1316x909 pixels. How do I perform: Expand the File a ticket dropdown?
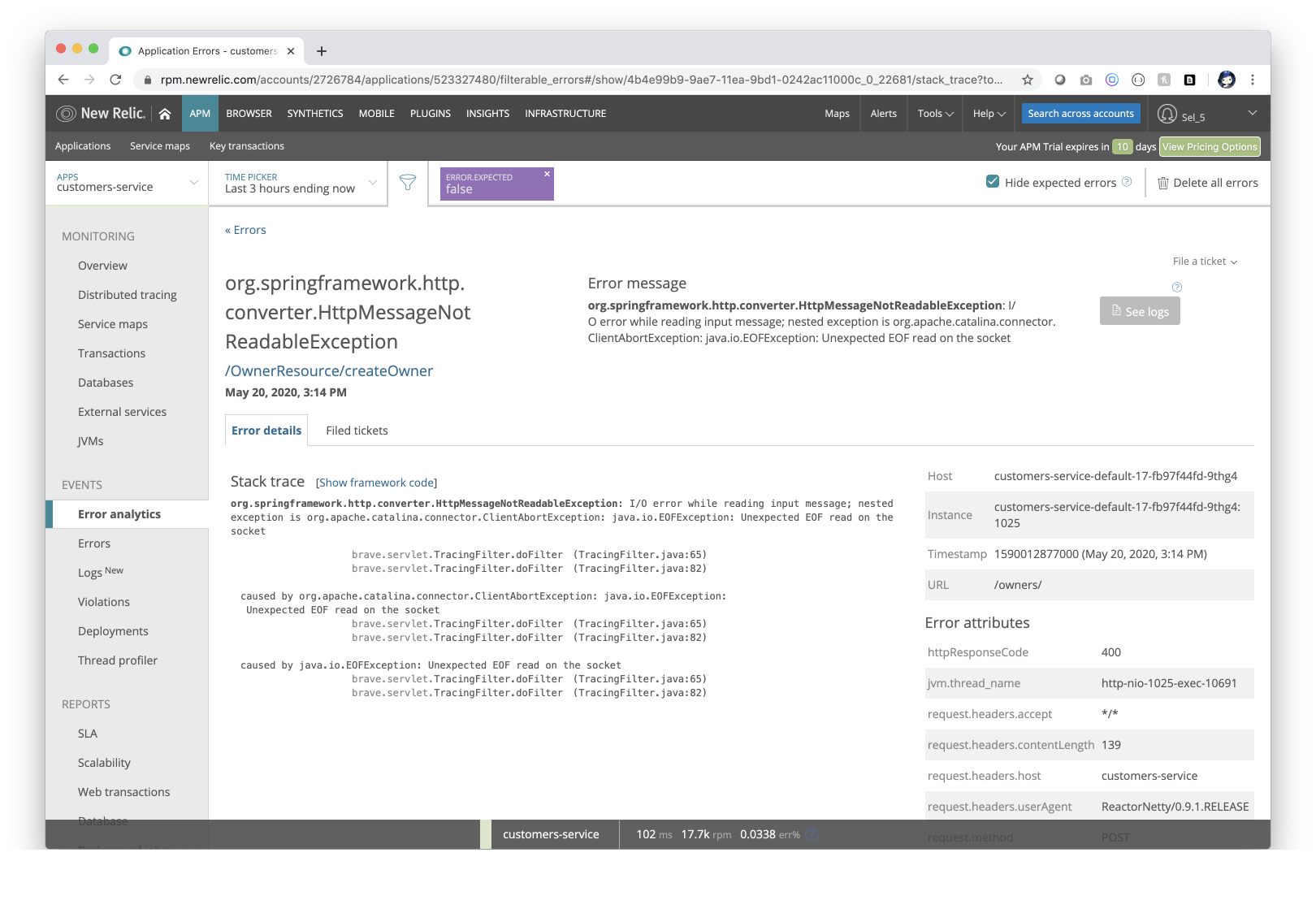click(x=1205, y=262)
